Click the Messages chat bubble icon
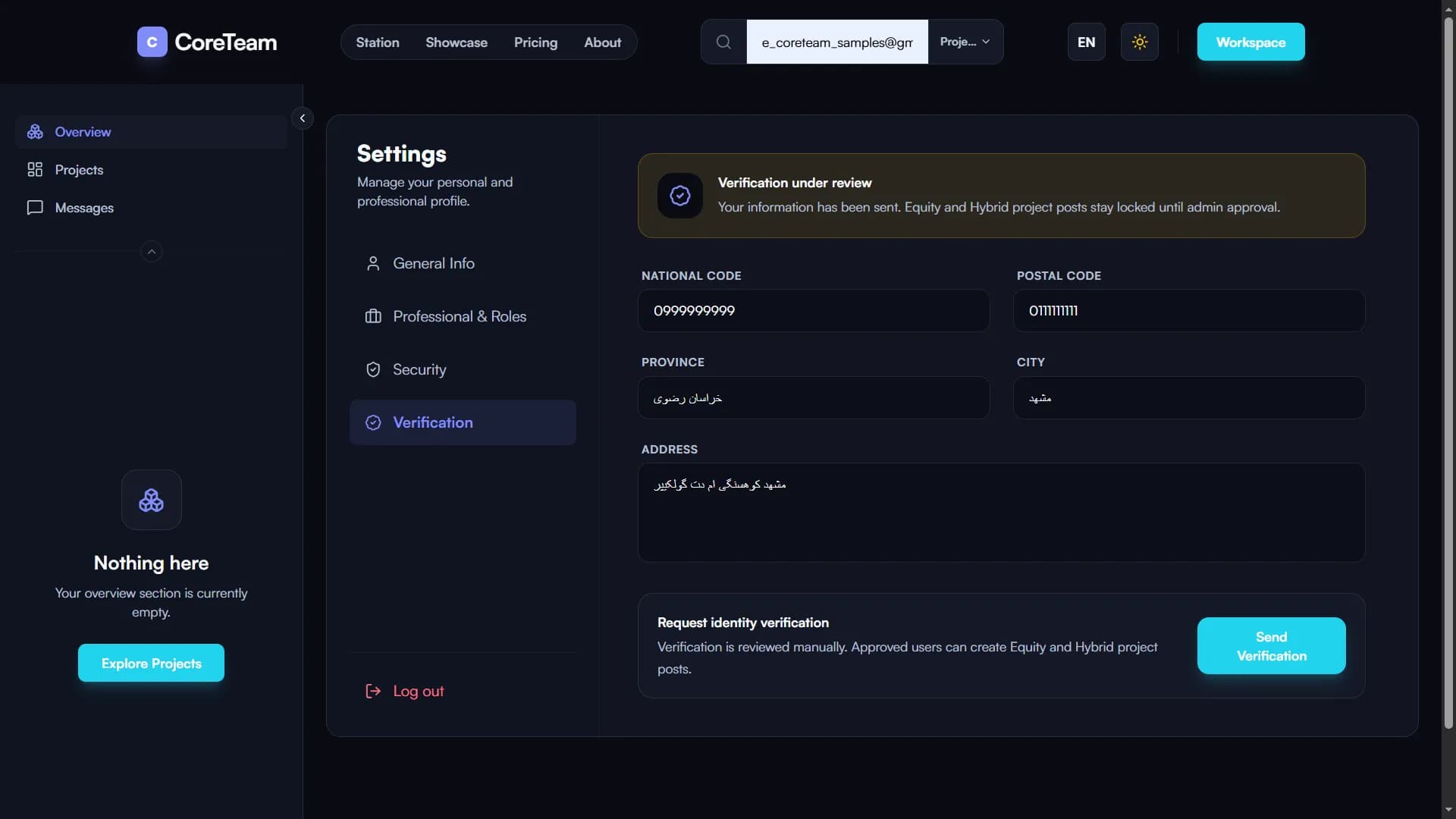This screenshot has height=819, width=1456. (x=35, y=208)
